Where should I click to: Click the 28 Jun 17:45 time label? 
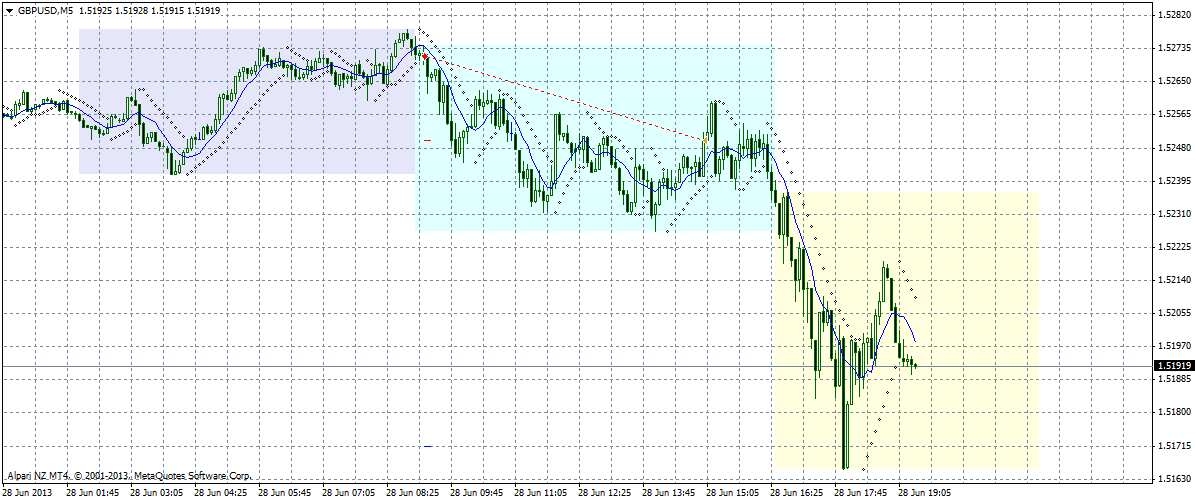tap(860, 493)
